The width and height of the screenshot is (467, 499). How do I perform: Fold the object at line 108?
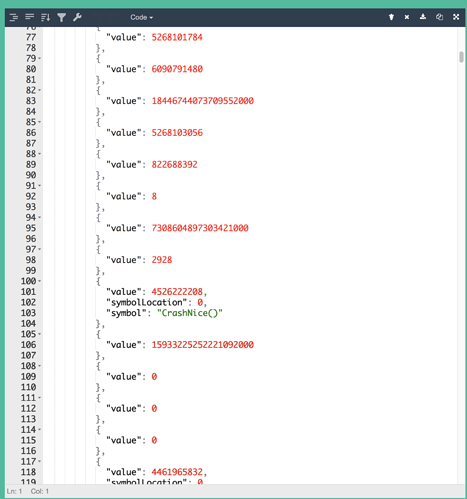pyautogui.click(x=40, y=366)
